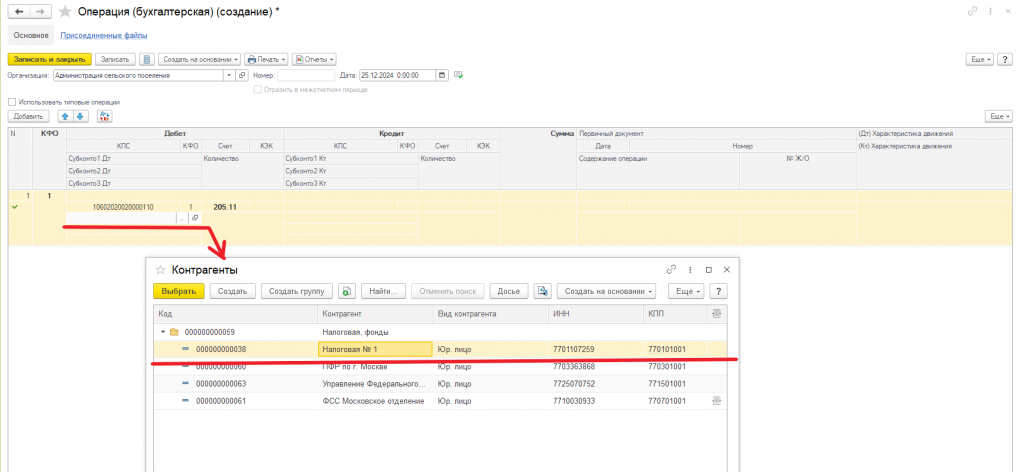Star the Контрагенты window as favorite
Screen dimensions: 1024x472
pos(161,270)
